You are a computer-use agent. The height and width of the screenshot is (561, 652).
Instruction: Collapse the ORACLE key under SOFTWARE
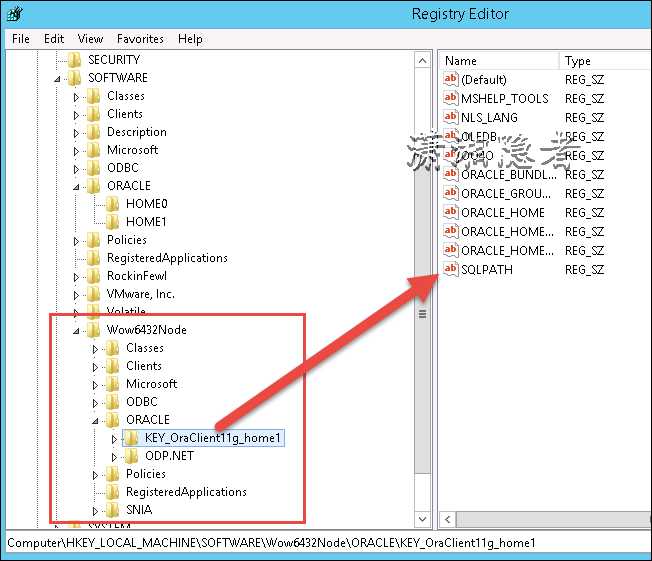pos(76,187)
